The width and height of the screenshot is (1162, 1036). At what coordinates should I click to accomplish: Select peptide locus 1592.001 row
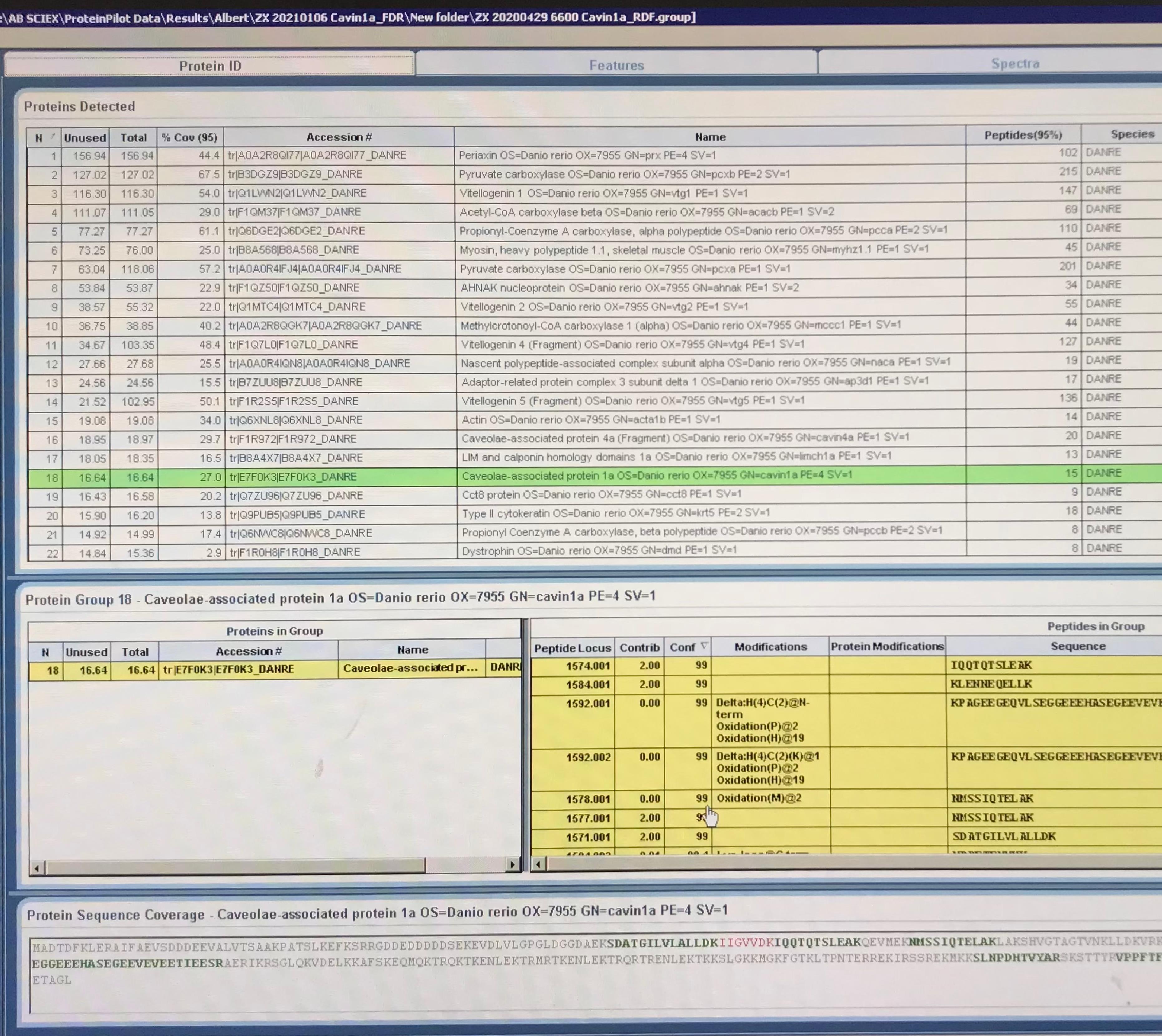click(x=846, y=721)
